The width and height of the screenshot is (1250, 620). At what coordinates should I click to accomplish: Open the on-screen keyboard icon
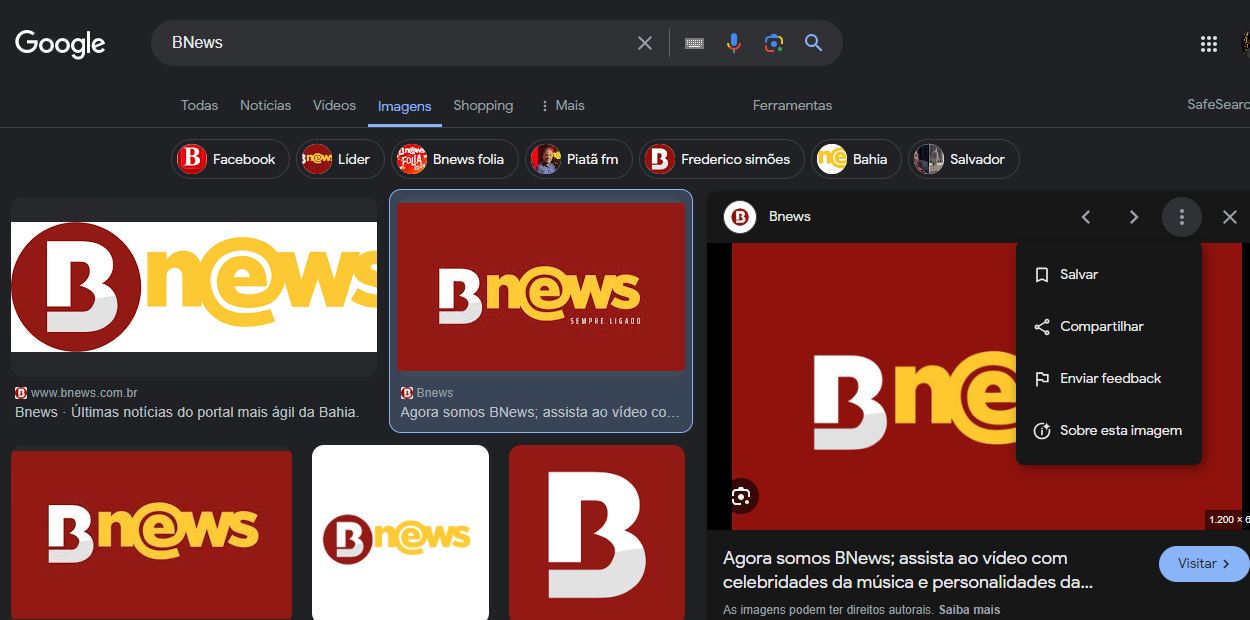tap(694, 43)
